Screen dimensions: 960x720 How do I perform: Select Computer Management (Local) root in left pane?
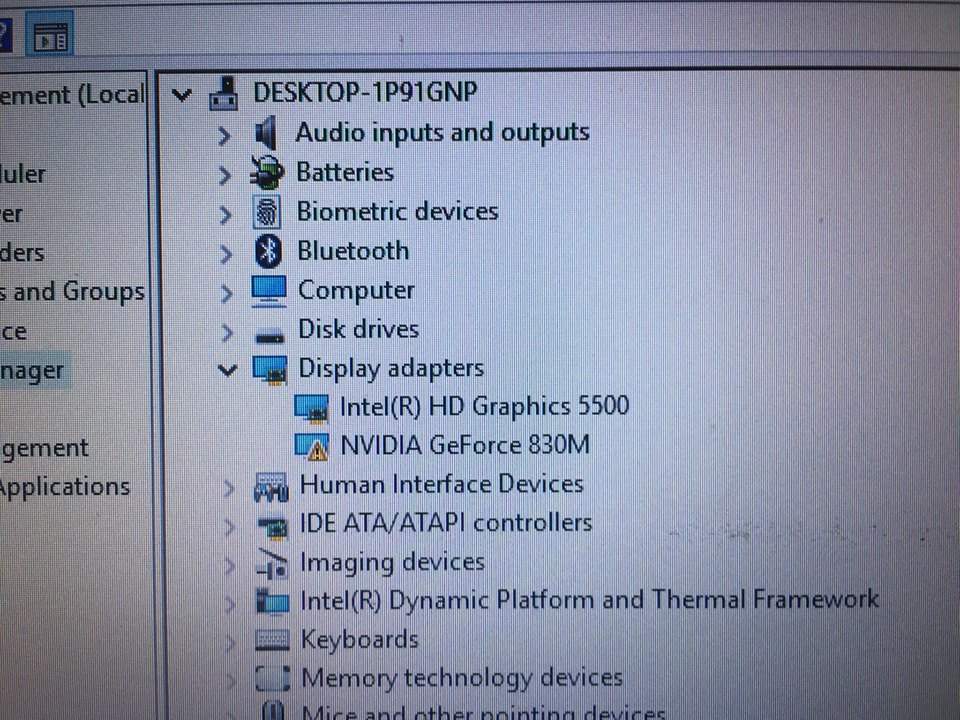(72, 95)
